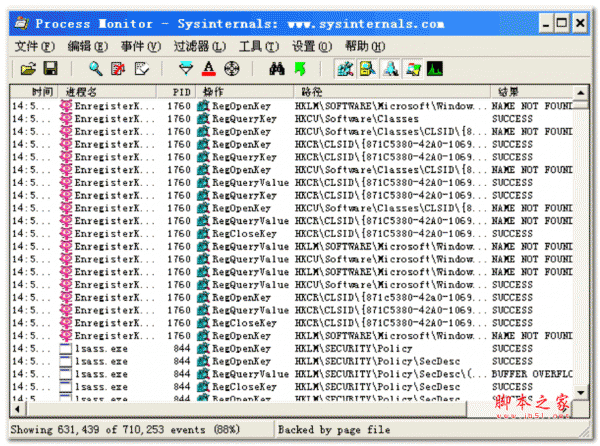600x446 pixels.
Task: Close the Process Monitor window
Action: click(x=580, y=23)
